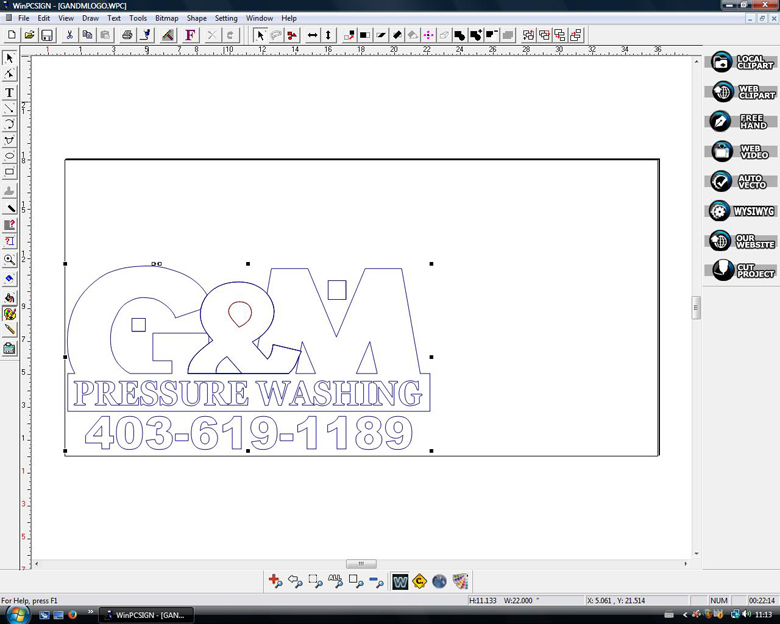Image resolution: width=780 pixels, height=624 pixels.
Task: Click the volume speaker tray icon
Action: pyautogui.click(x=747, y=615)
